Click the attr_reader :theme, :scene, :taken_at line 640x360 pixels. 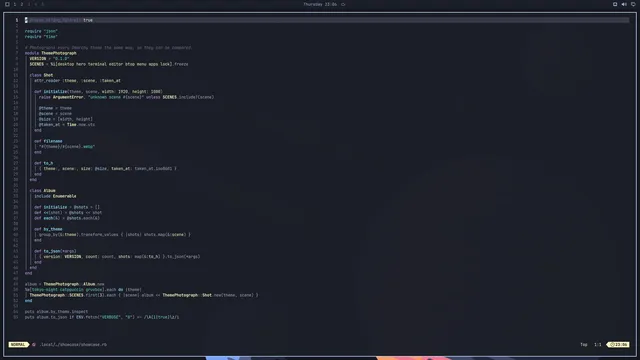coord(77,80)
